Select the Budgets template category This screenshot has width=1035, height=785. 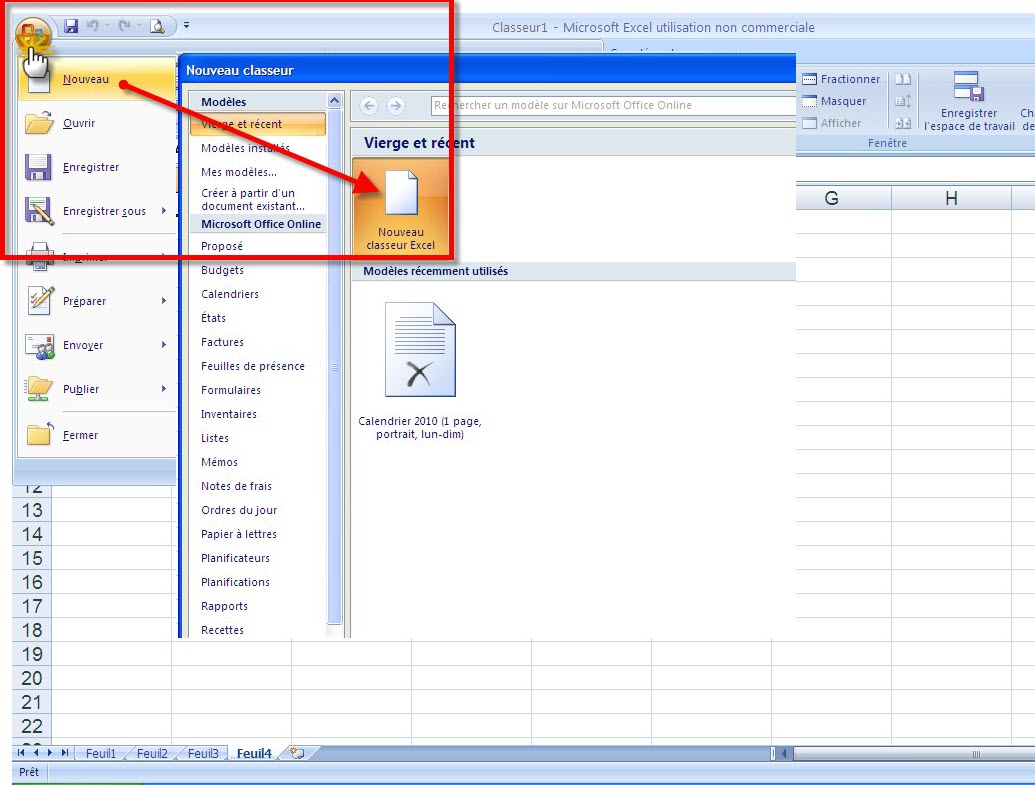(222, 270)
